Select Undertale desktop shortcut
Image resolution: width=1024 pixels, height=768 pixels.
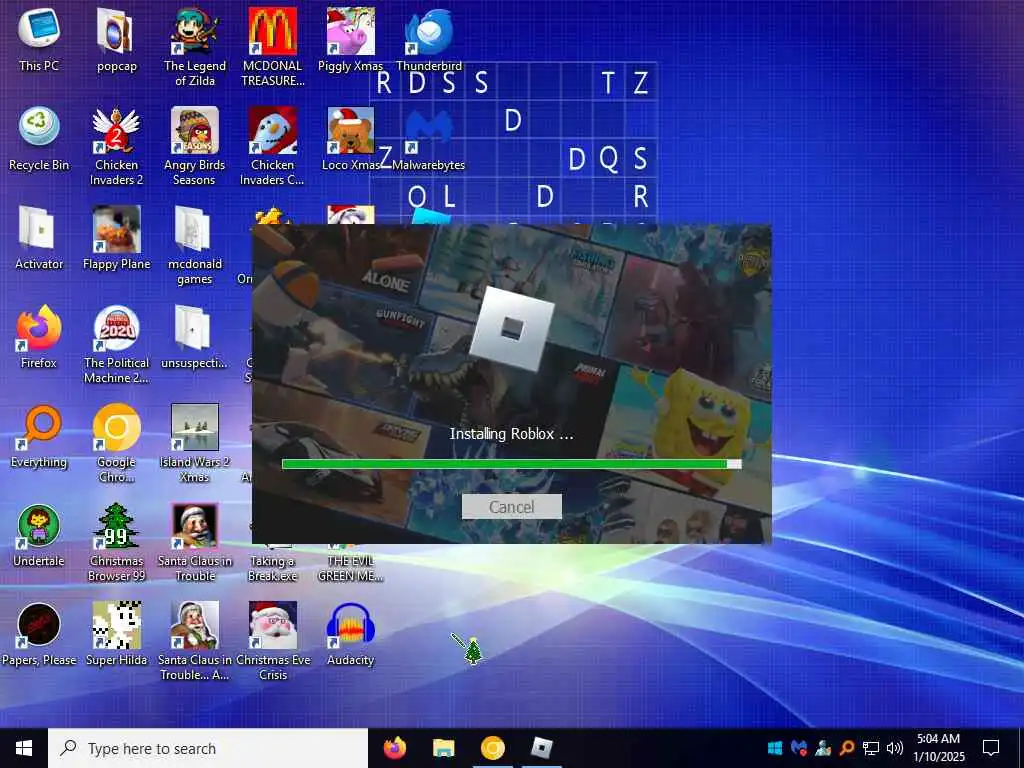[x=39, y=536]
